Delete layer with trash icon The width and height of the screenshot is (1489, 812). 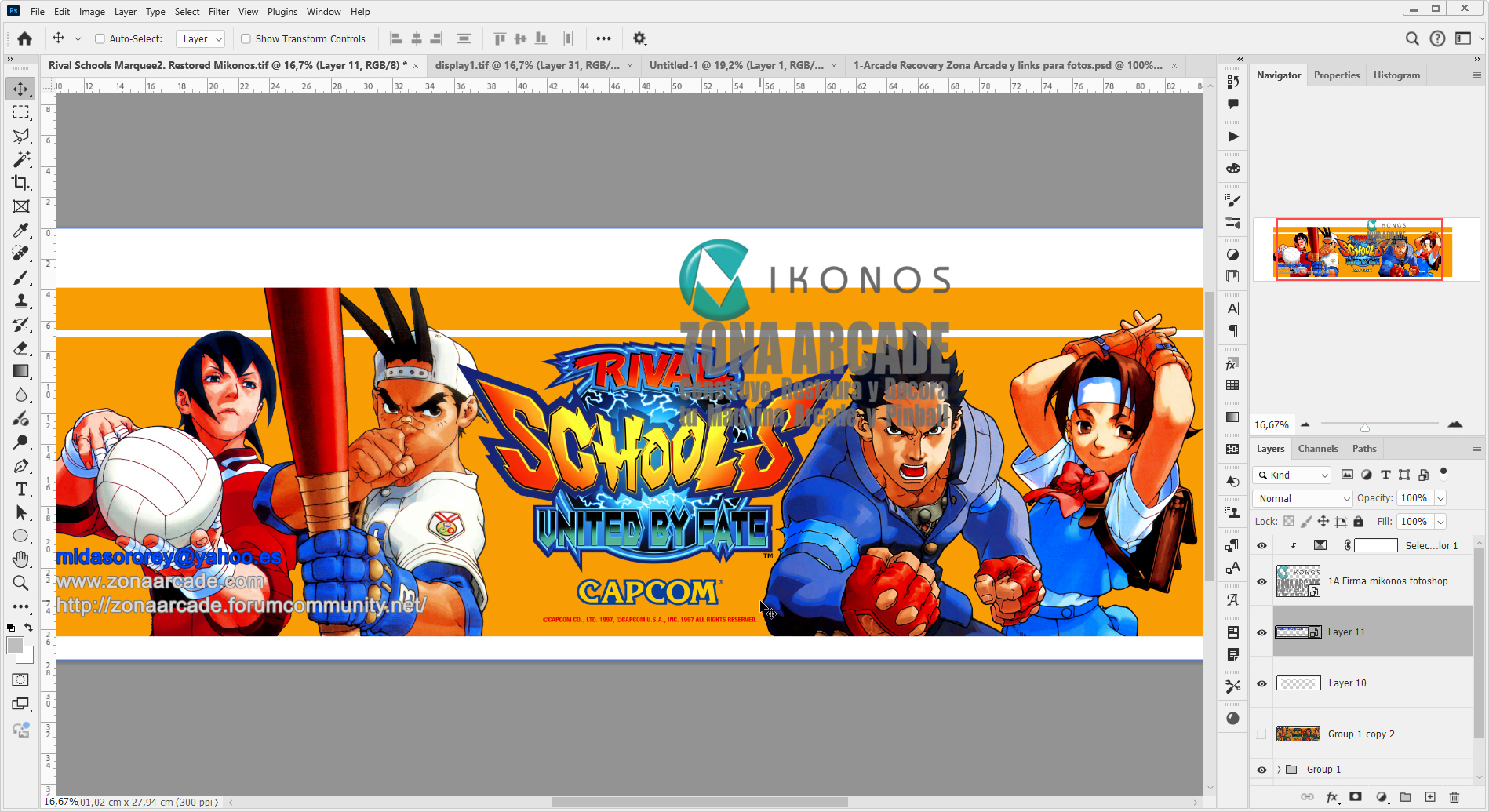[1454, 796]
